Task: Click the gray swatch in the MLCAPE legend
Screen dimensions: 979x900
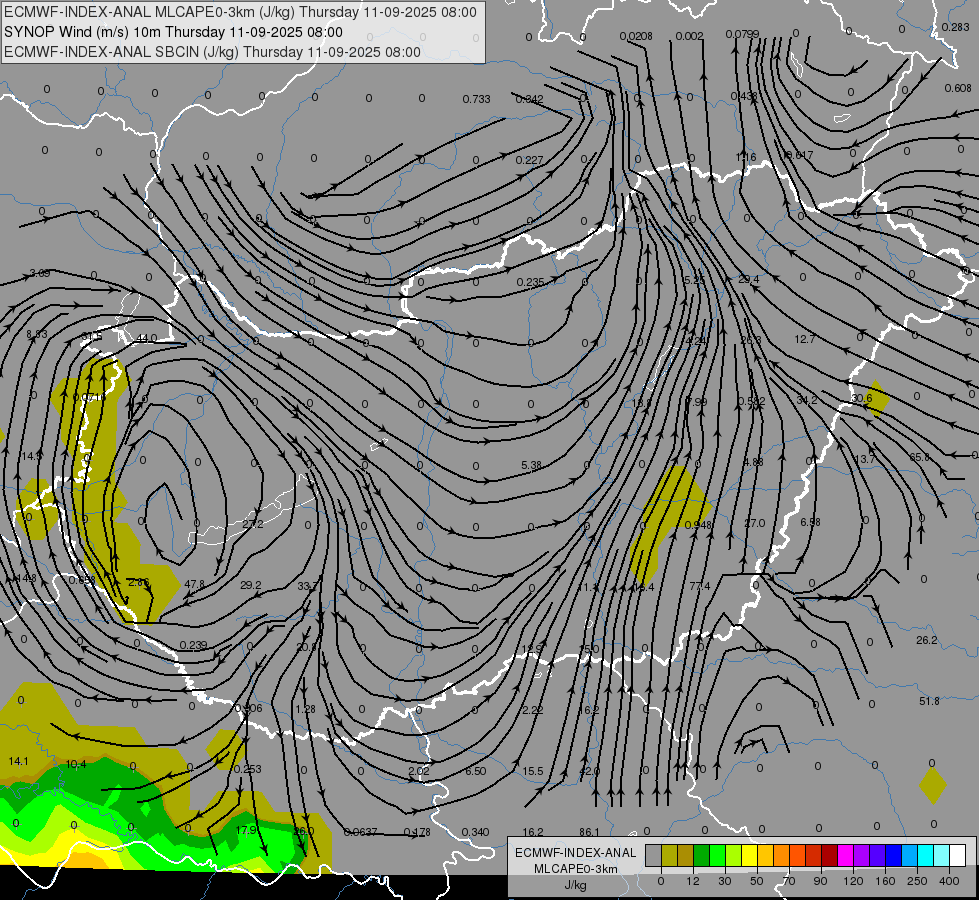Action: pyautogui.click(x=654, y=856)
